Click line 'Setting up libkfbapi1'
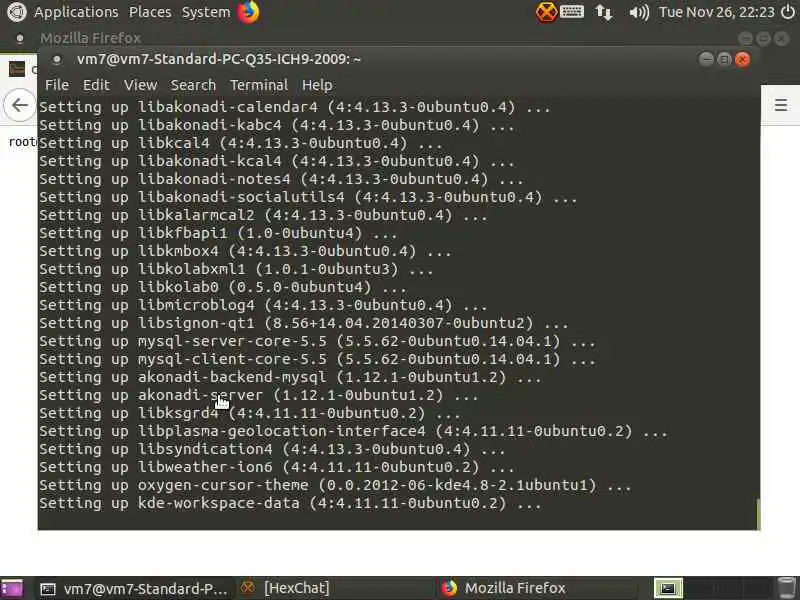 pos(218,233)
